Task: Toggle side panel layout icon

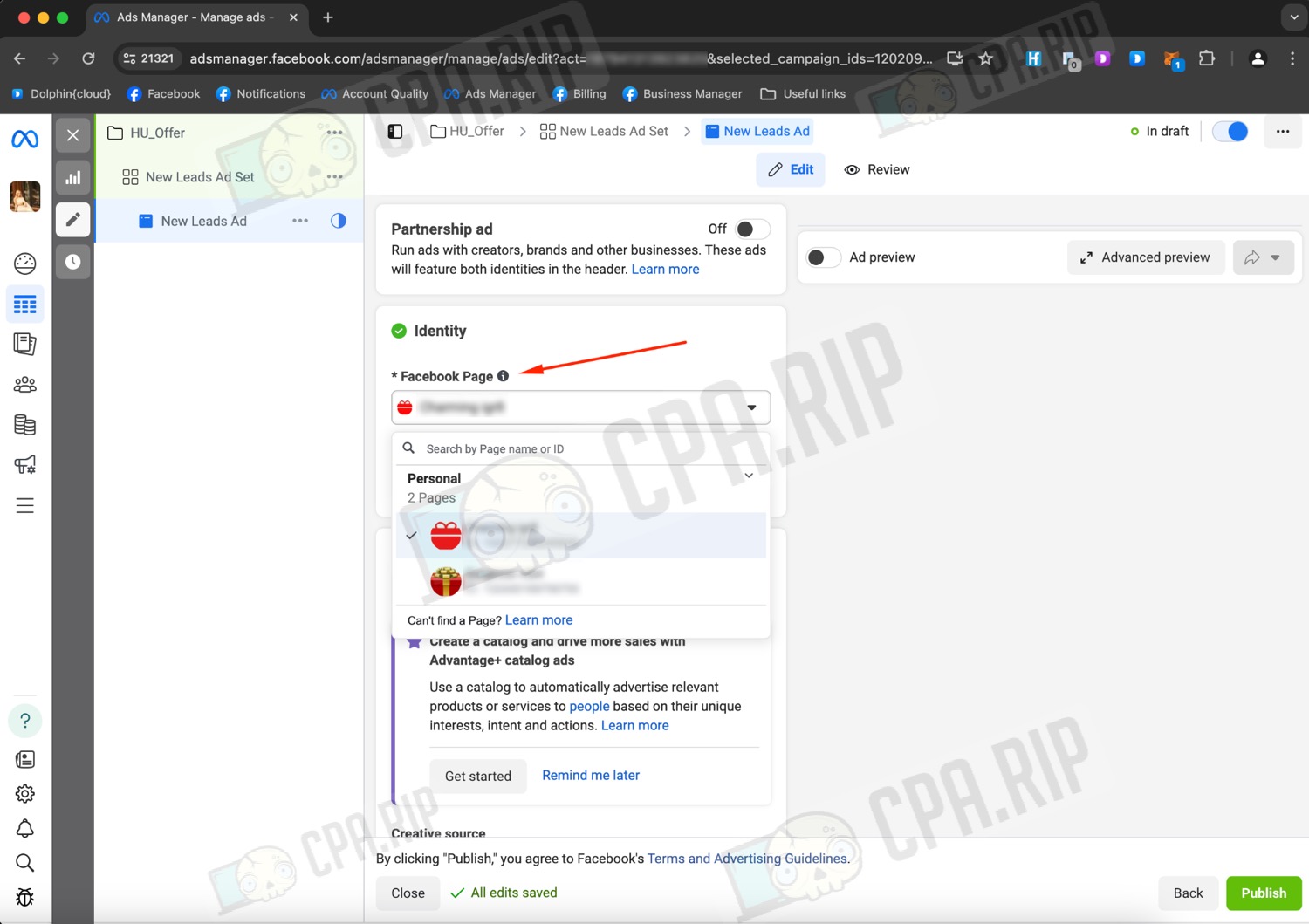Action: [395, 131]
